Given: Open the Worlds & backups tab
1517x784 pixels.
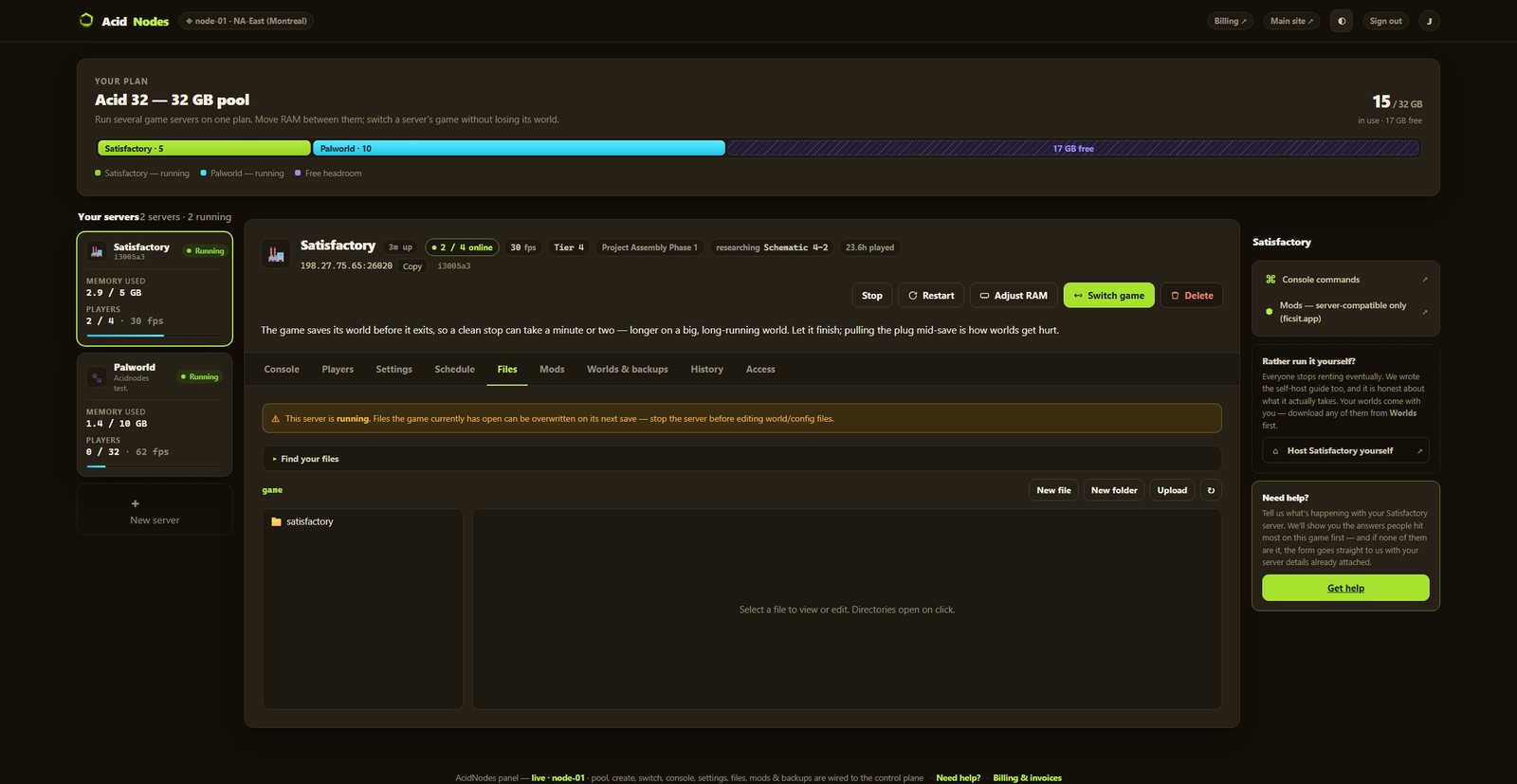Looking at the screenshot, I should click(x=628, y=370).
